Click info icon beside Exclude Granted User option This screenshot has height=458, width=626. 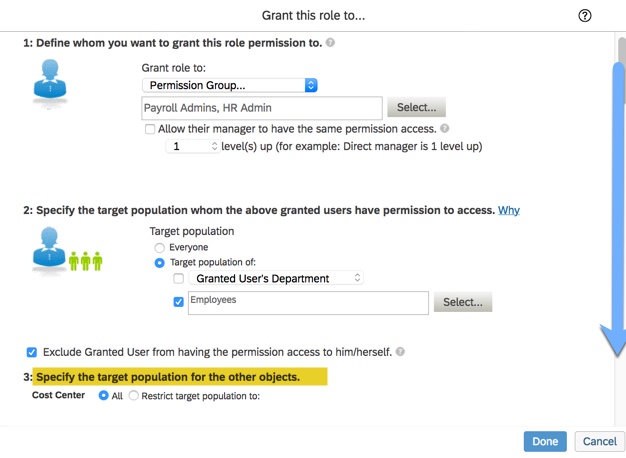pos(400,352)
